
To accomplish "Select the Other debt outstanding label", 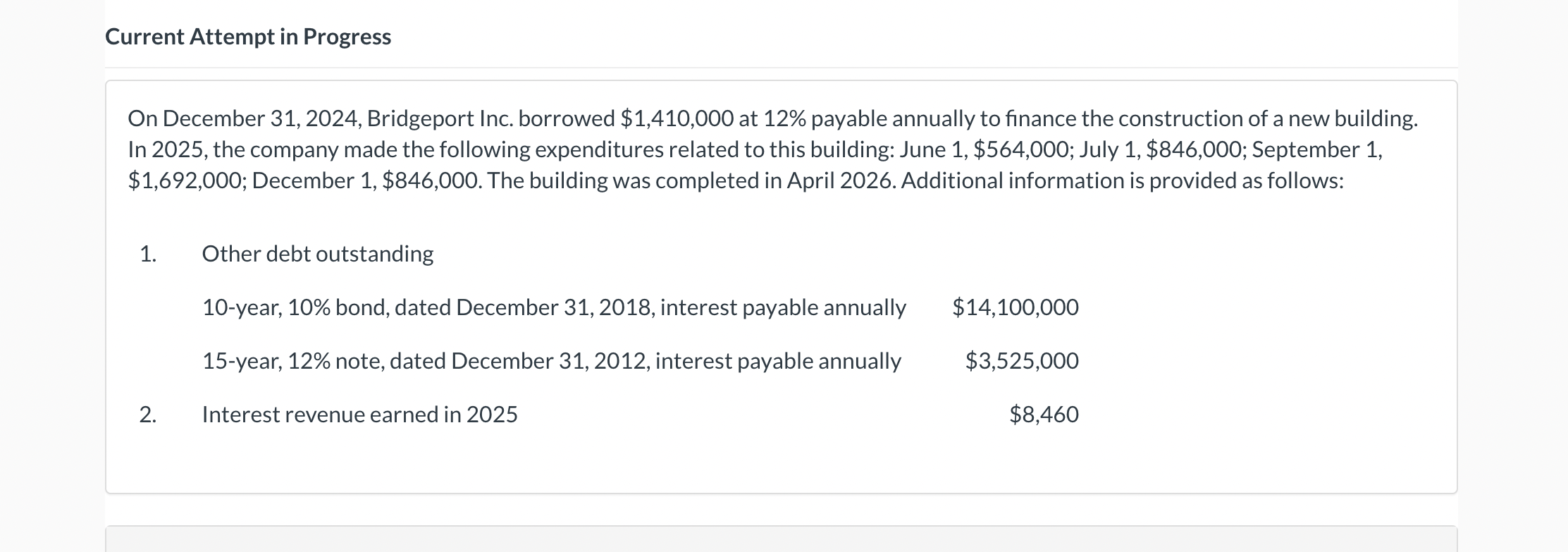I will point(318,254).
